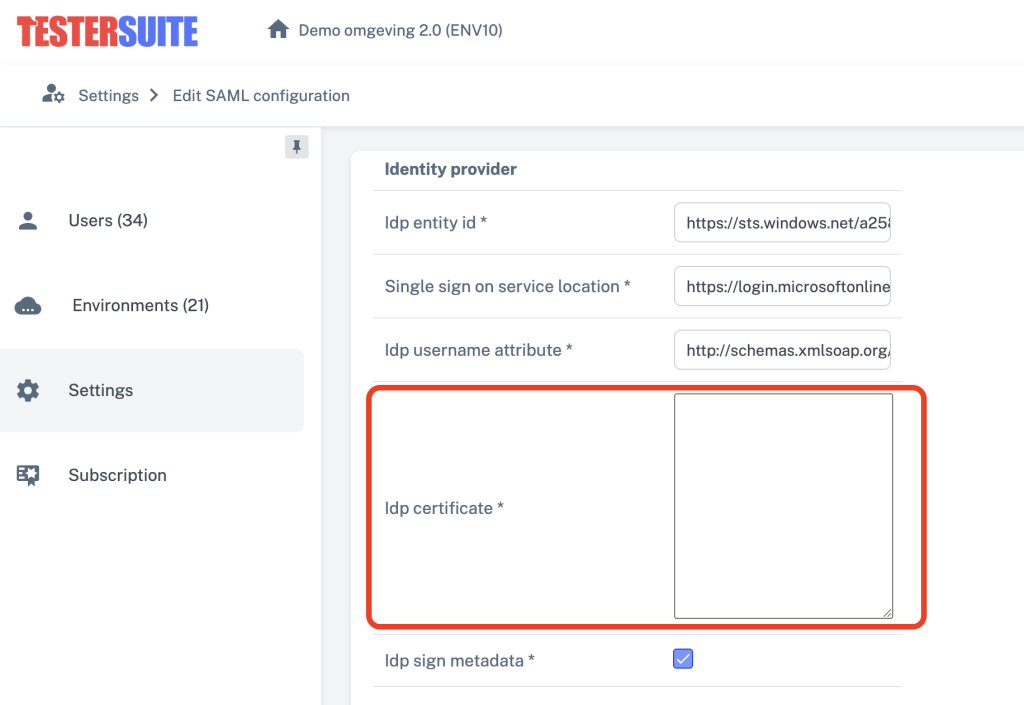The height and width of the screenshot is (705, 1024).
Task: Pin the sidebar with the pushpin icon
Action: click(297, 147)
